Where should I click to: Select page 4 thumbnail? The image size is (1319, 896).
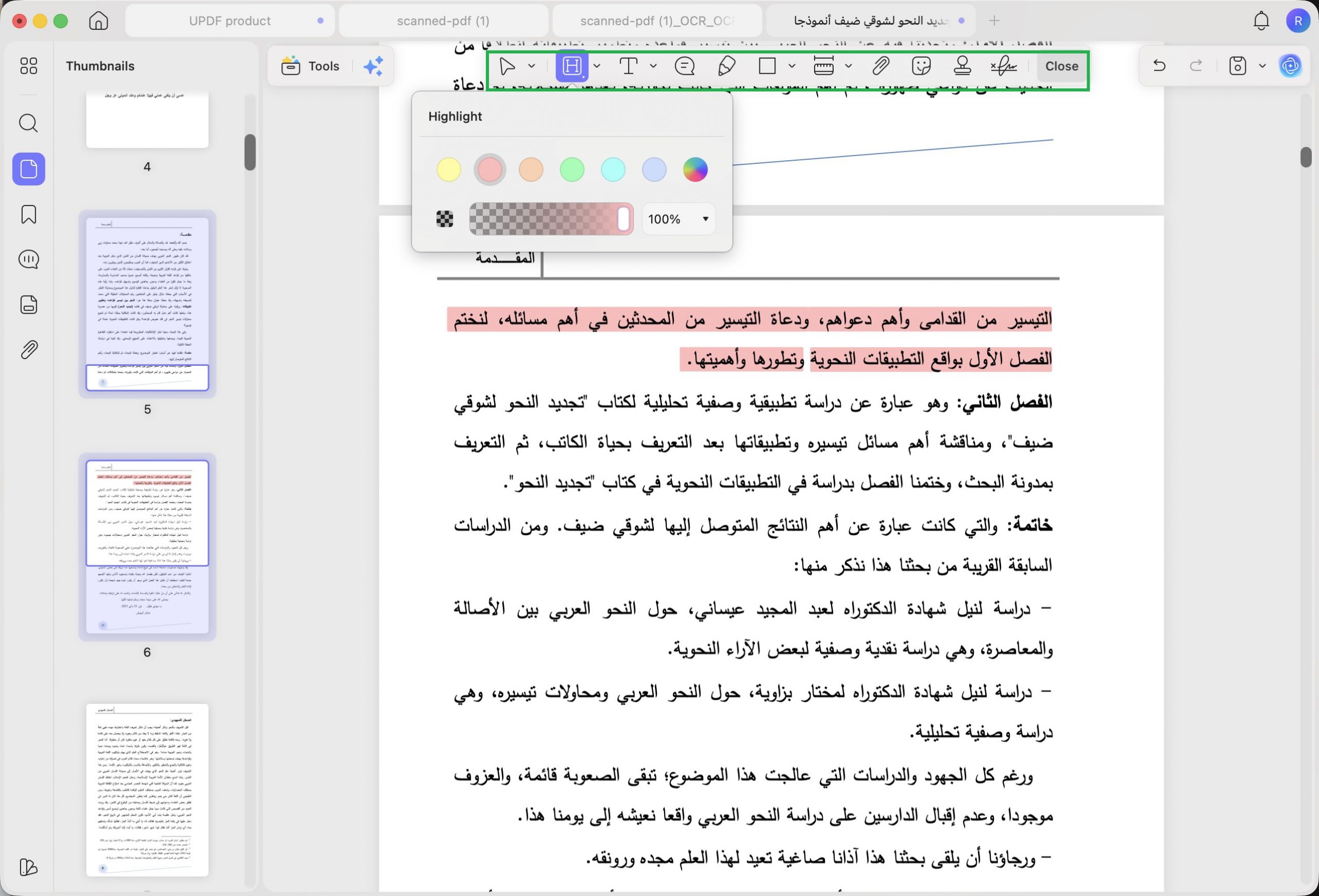coord(147,120)
